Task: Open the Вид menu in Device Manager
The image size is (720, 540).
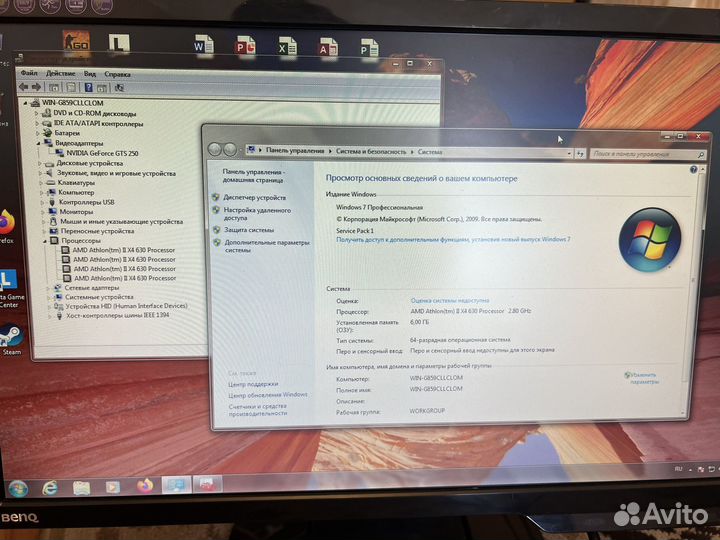Action: coord(90,73)
